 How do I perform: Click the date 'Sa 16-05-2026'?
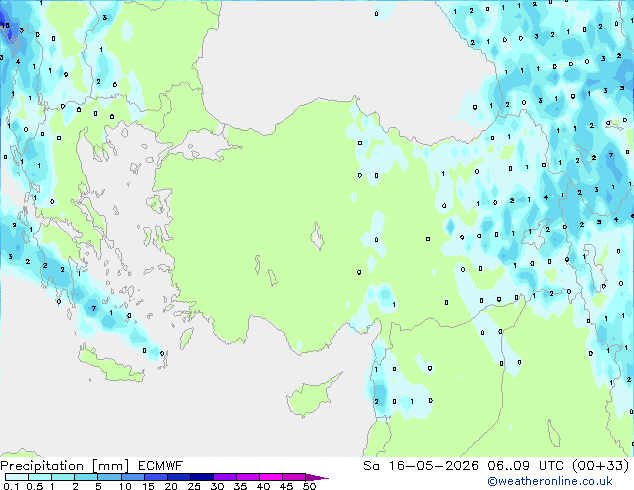[421, 466]
